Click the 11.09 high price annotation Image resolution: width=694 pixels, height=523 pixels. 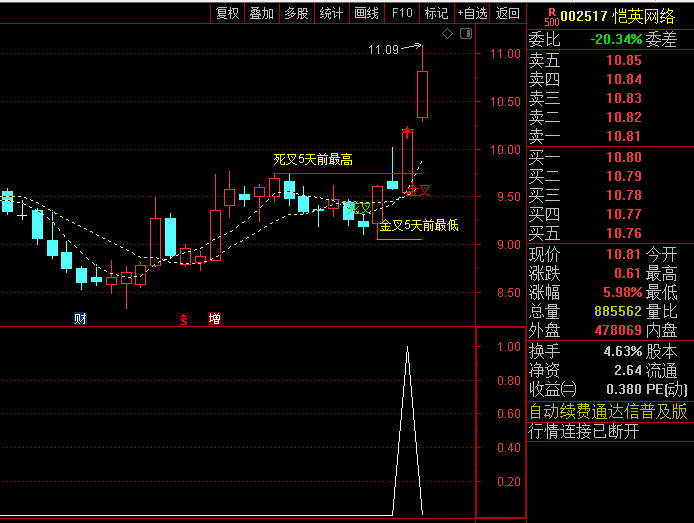(x=383, y=50)
